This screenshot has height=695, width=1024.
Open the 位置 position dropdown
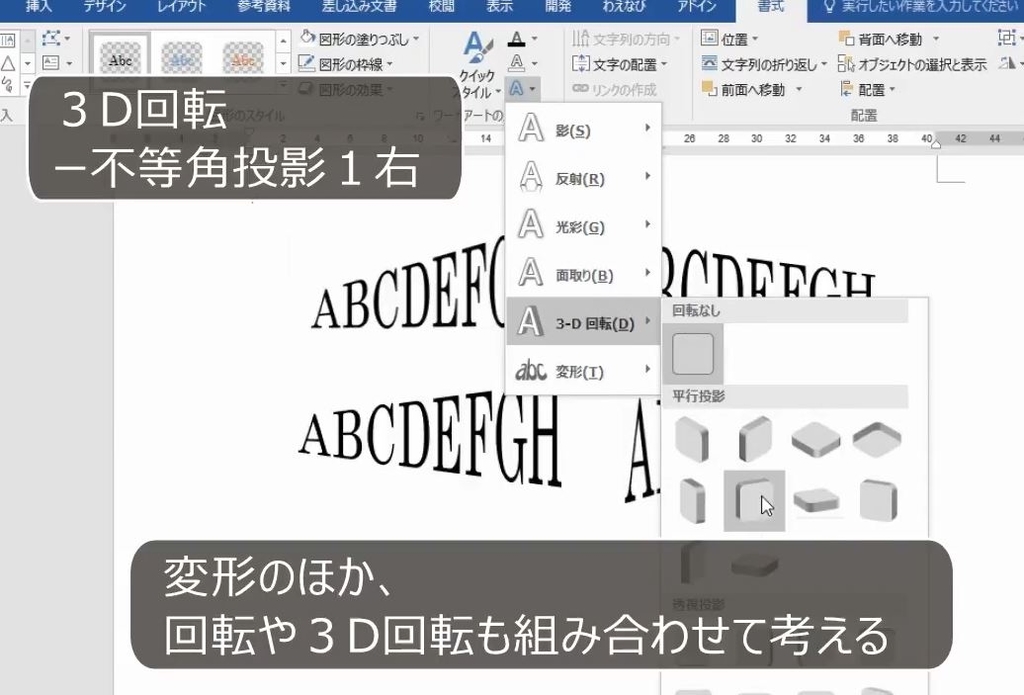730,39
